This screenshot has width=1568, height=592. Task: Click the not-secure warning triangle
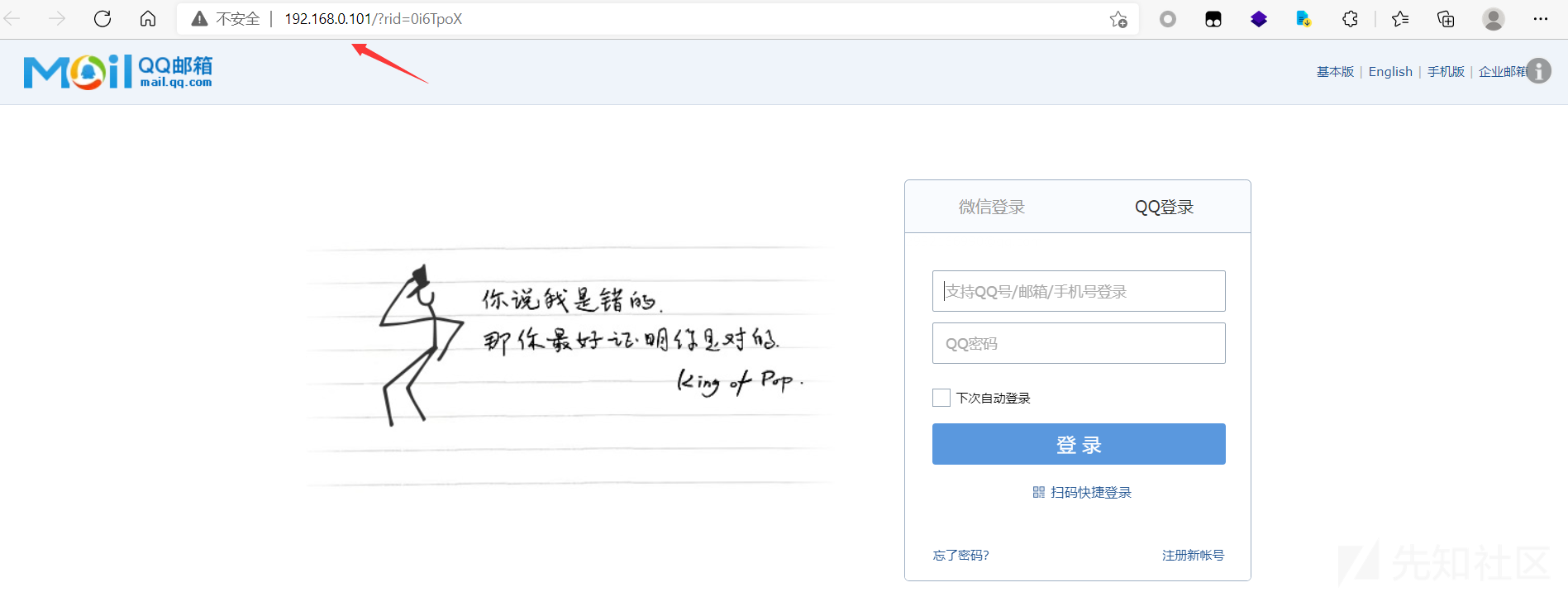[x=199, y=19]
